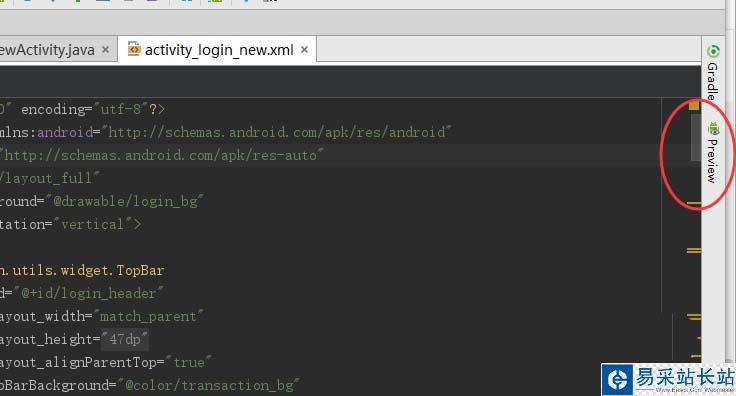The height and width of the screenshot is (396, 736).
Task: Click the Android Preview panel icon
Action: click(713, 128)
